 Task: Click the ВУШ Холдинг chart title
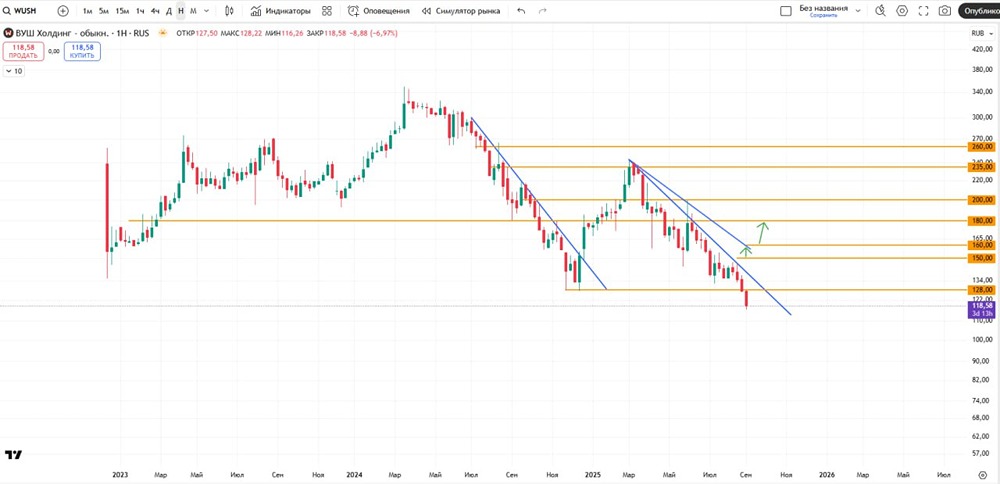82,33
